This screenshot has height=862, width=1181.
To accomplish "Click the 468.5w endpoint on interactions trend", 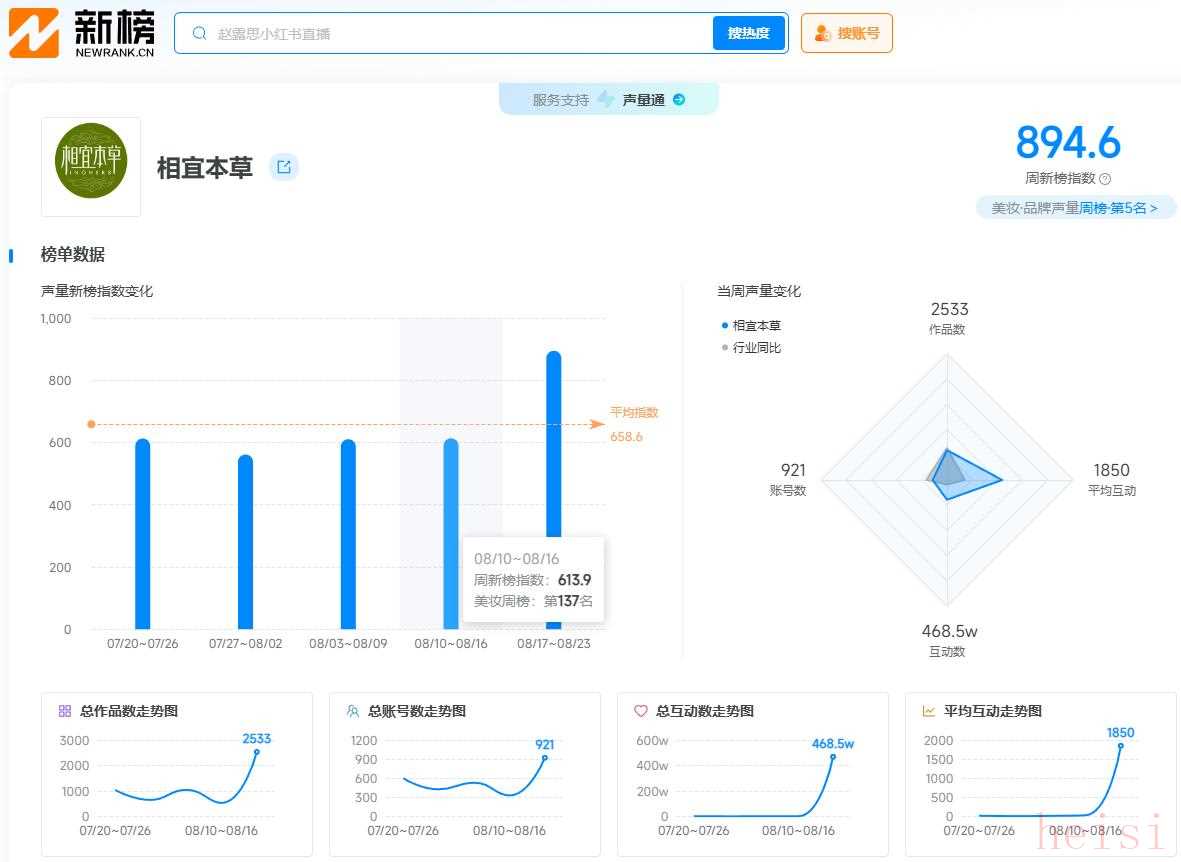I will tap(833, 757).
